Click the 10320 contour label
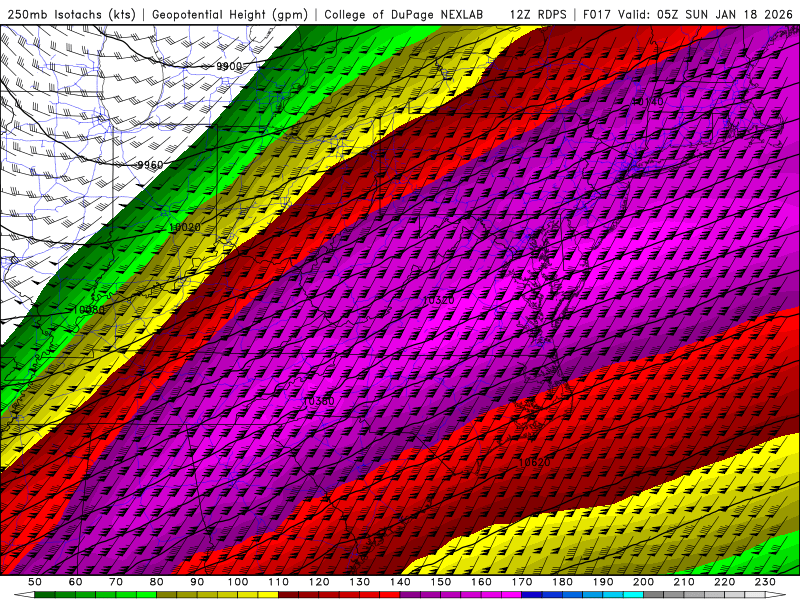800x600 pixels. (x=438, y=299)
